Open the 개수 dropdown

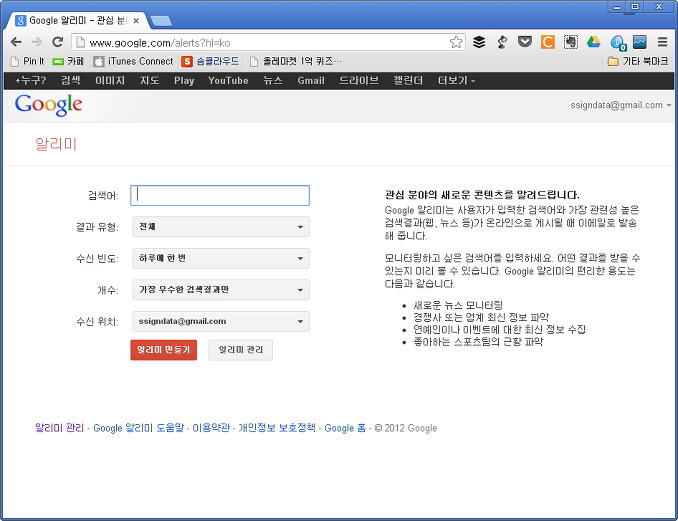click(221, 290)
